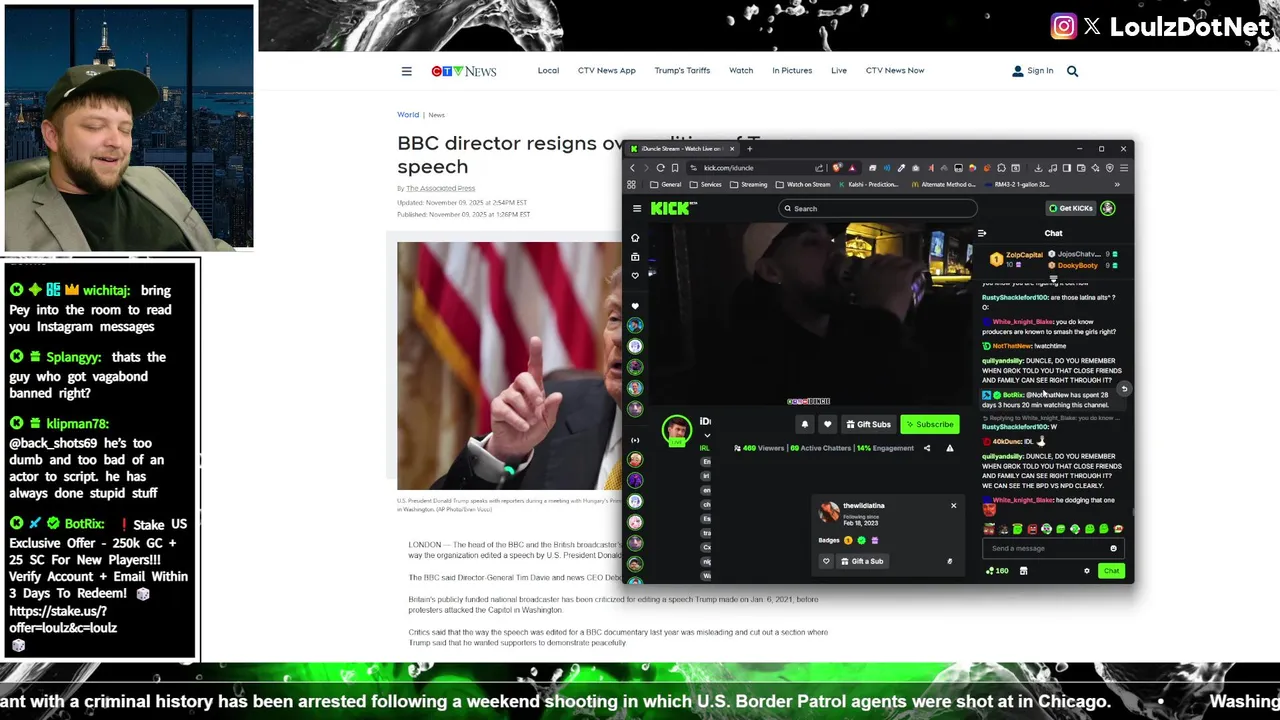The height and width of the screenshot is (720, 1280).
Task: Select Trump's Tariffs in CTV navigation
Action: 682,71
